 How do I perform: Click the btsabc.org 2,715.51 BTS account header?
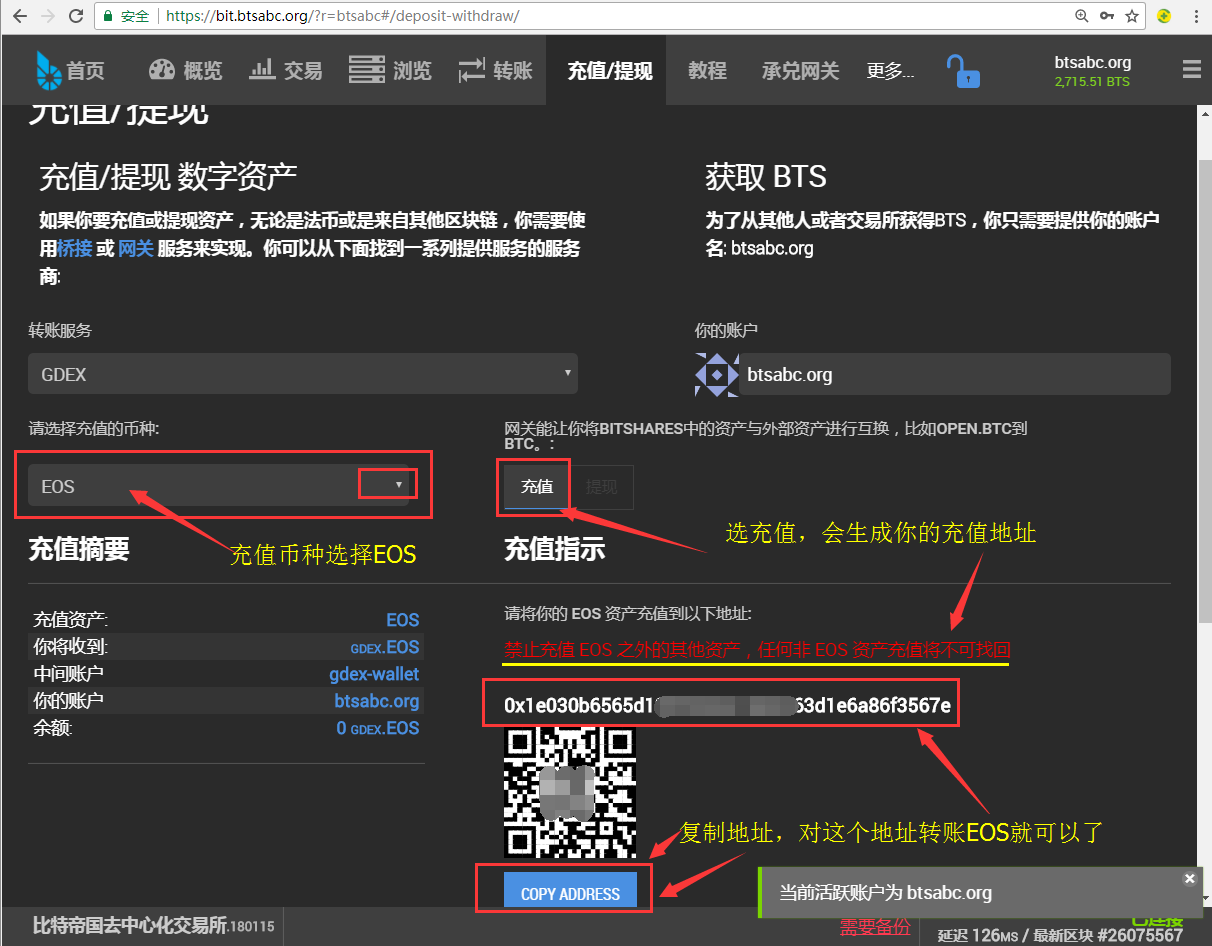[1093, 71]
